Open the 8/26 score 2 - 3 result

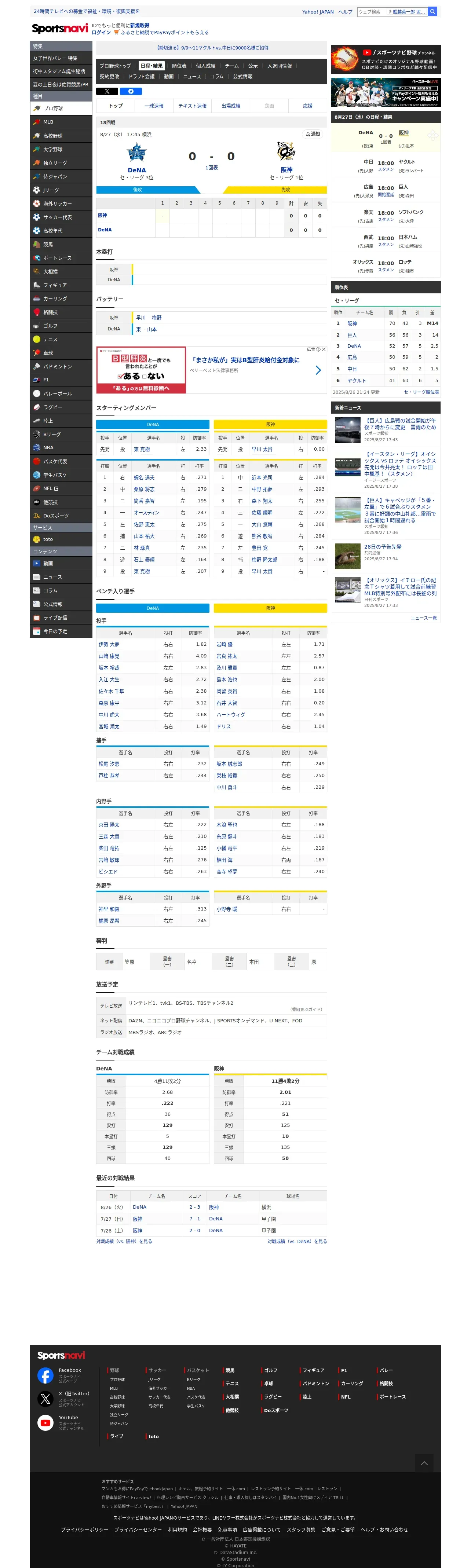tap(195, 1207)
